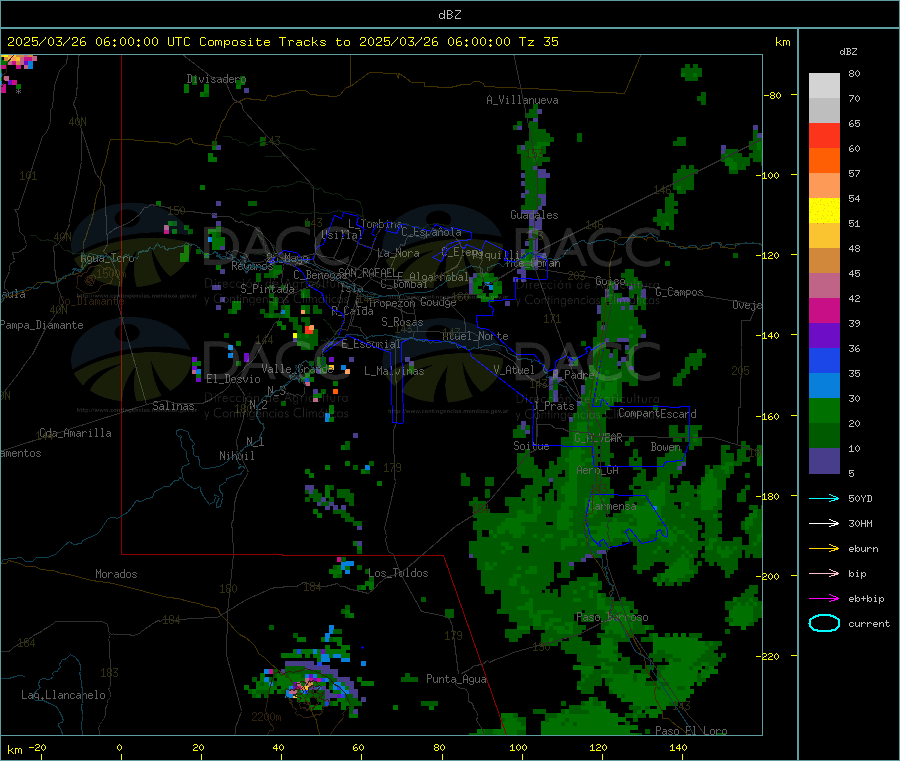Click the 'G_ALVEAR' map label

click(x=598, y=438)
